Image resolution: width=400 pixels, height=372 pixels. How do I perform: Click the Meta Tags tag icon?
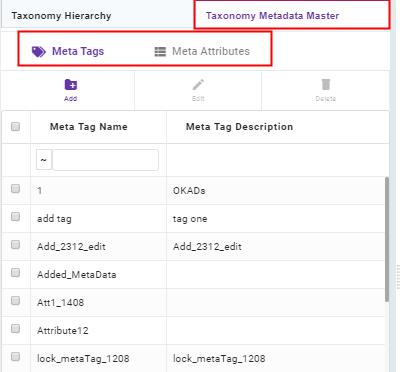click(x=39, y=52)
